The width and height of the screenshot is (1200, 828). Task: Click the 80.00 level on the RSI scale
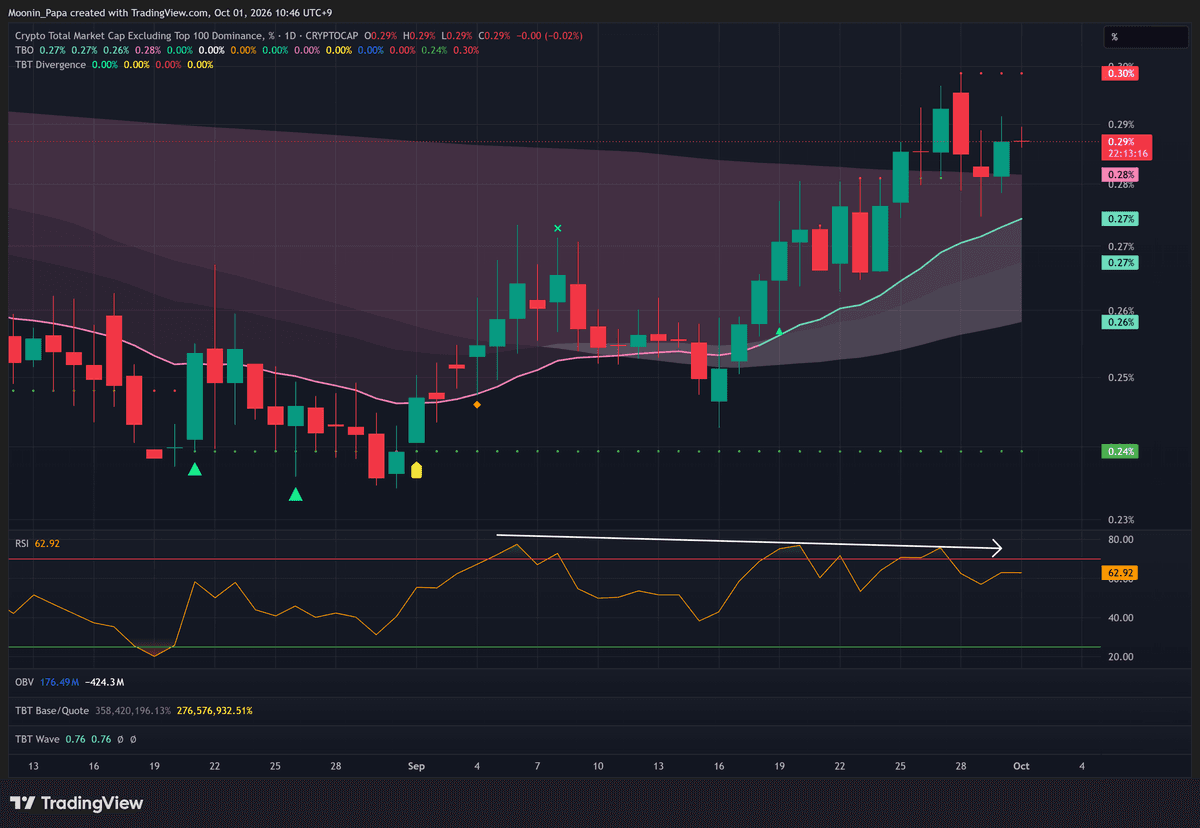(1121, 540)
